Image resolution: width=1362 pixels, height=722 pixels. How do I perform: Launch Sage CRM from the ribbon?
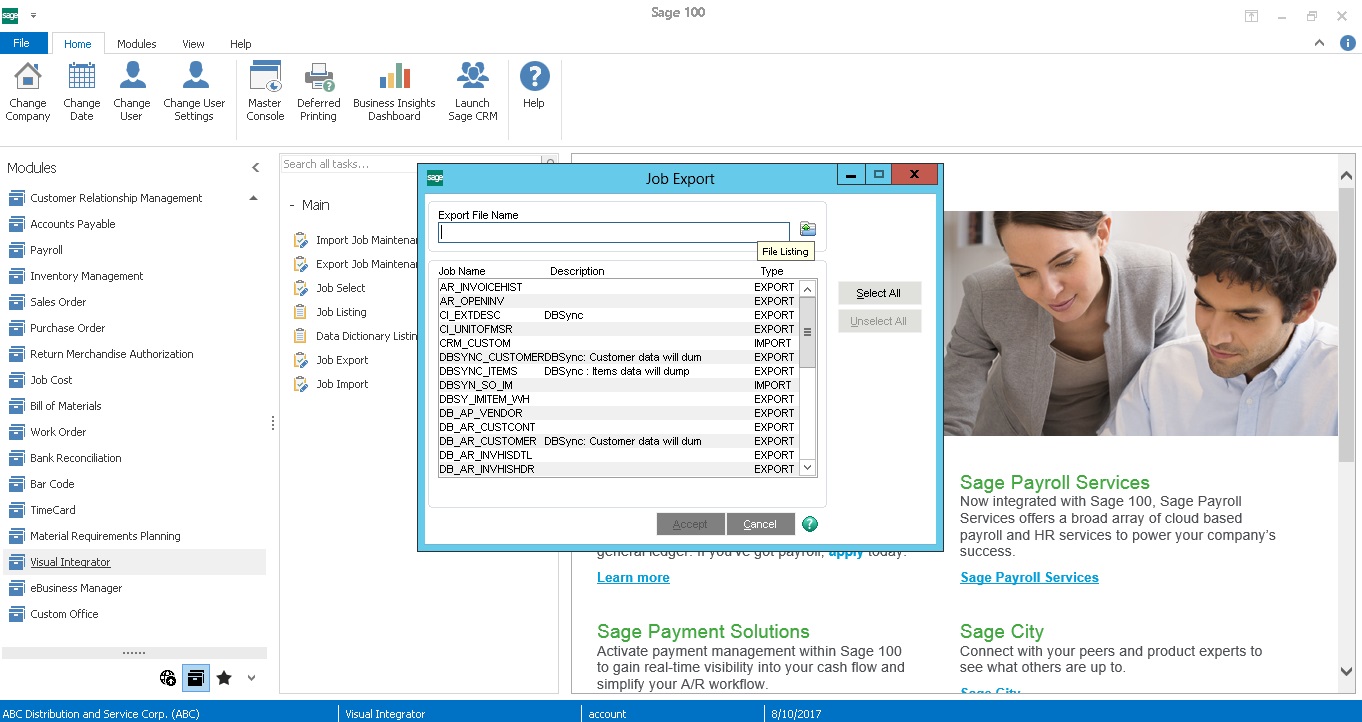[x=472, y=78]
